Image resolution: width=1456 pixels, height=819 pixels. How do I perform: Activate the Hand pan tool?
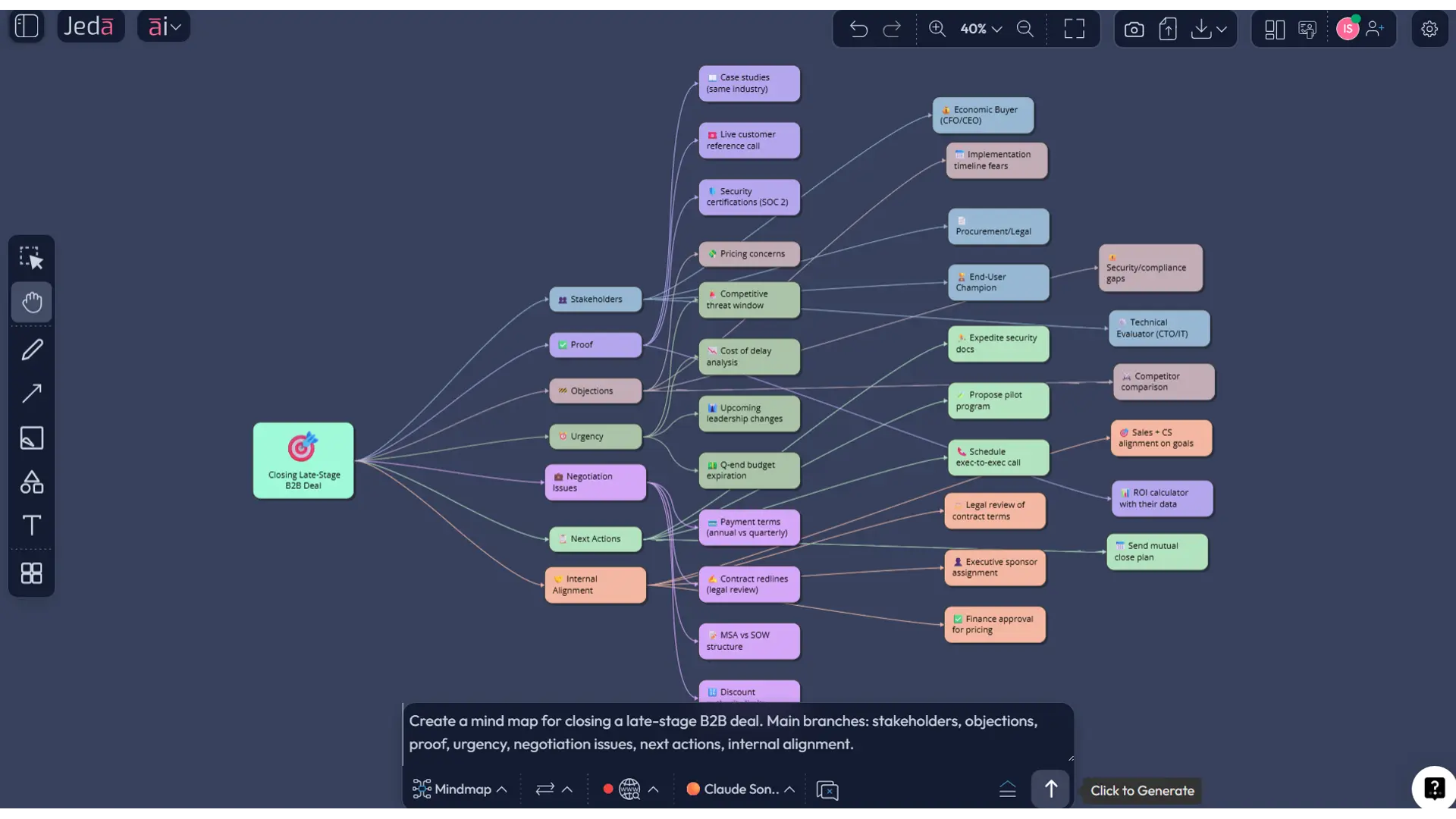pyautogui.click(x=32, y=302)
